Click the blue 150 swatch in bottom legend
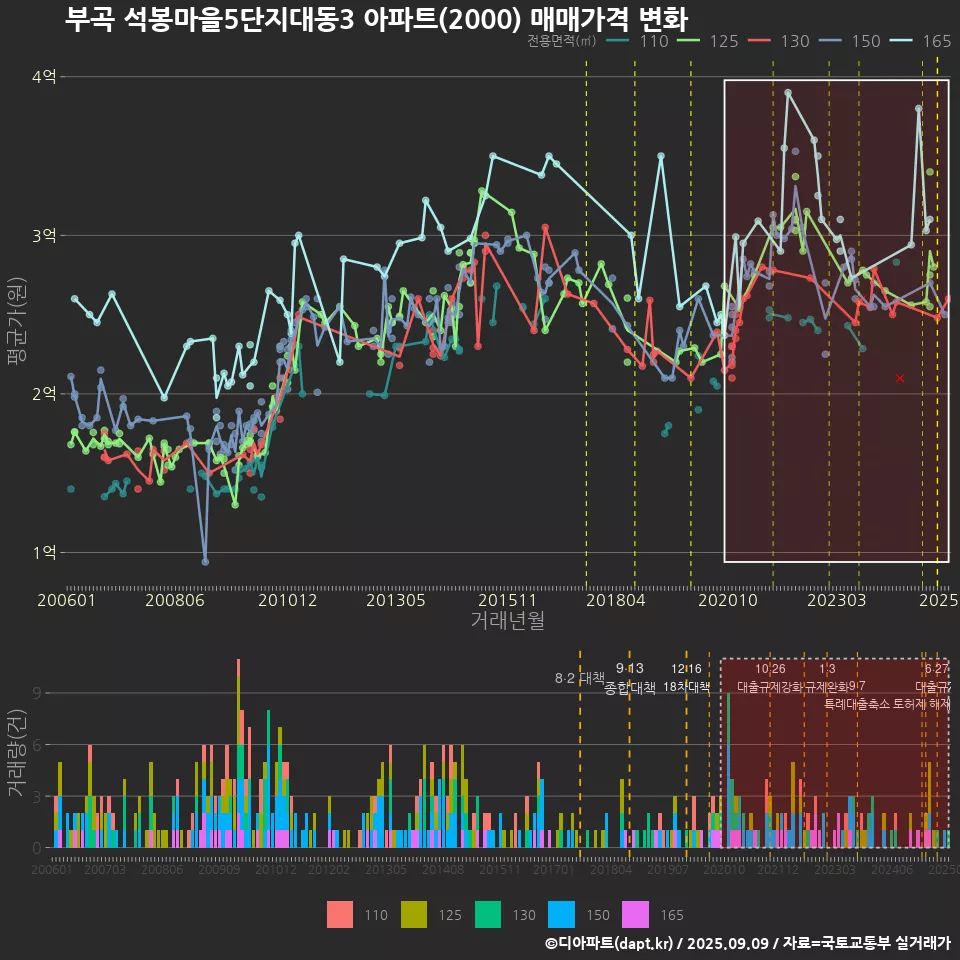The height and width of the screenshot is (960, 960). 561,915
